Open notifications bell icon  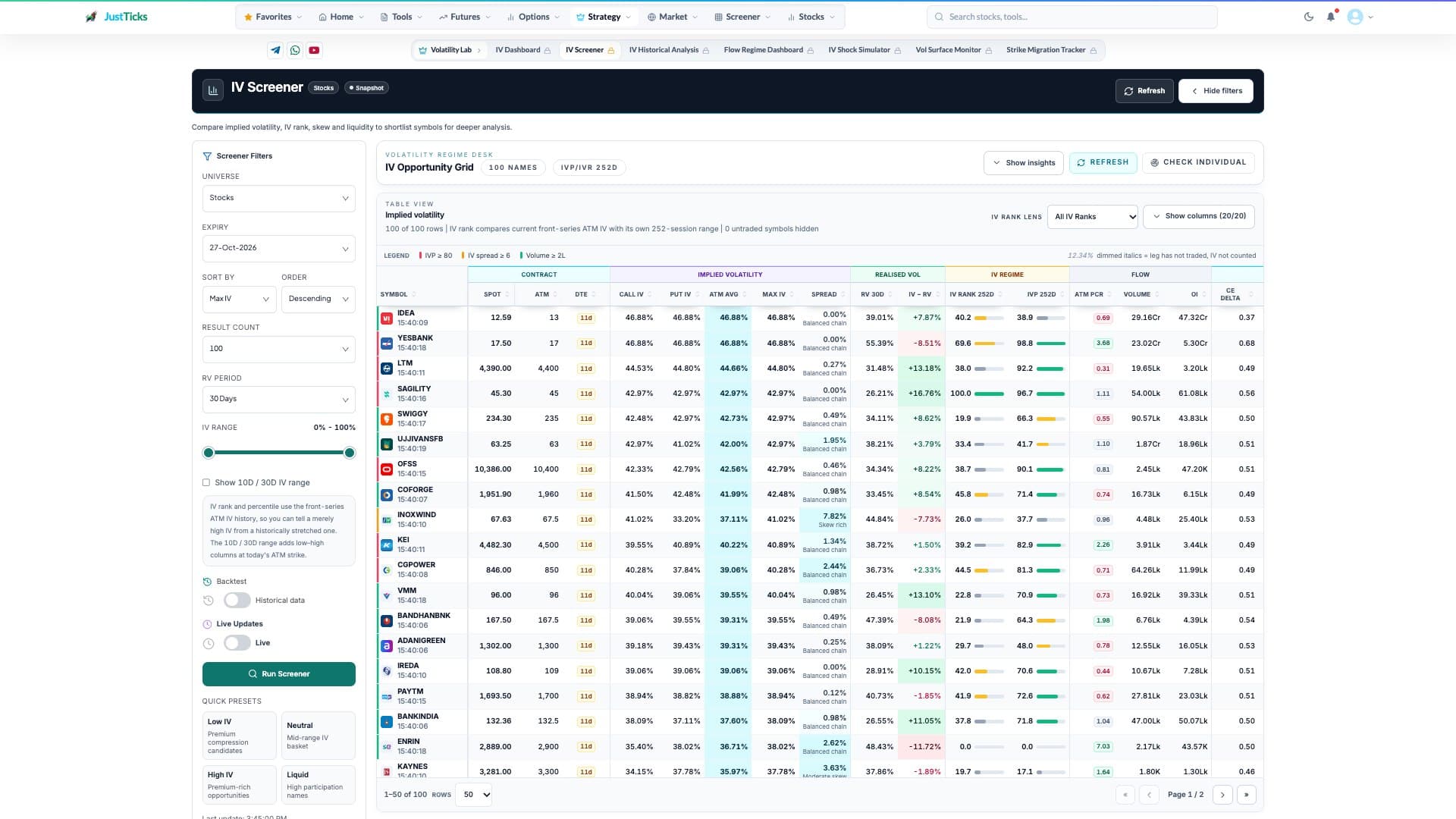tap(1331, 17)
